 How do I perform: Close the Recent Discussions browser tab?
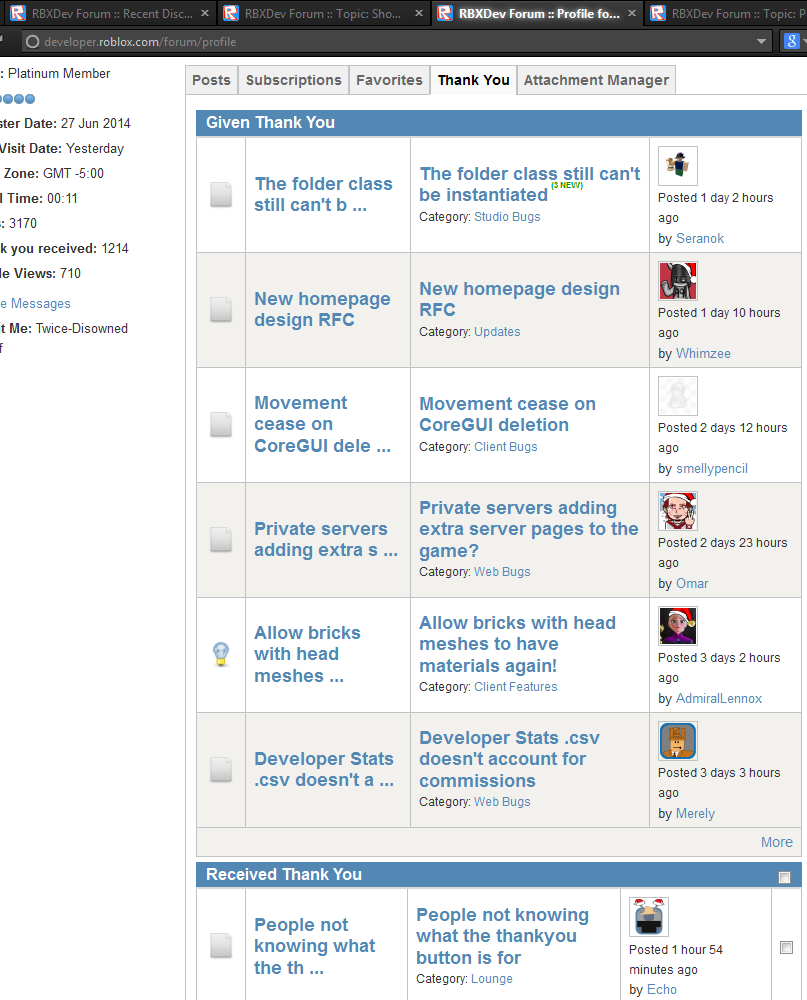[x=205, y=13]
